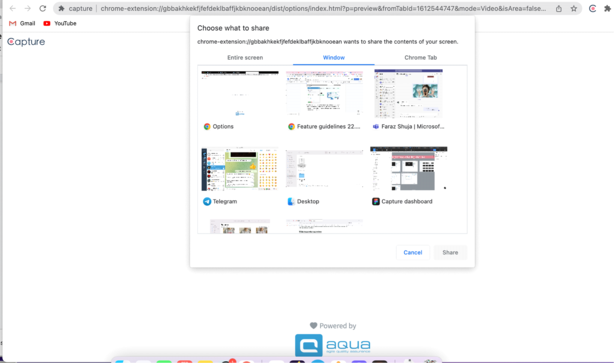Select the Capture dashboard window thumbnail
Viewport: 614px width, 363px height.
409,176
